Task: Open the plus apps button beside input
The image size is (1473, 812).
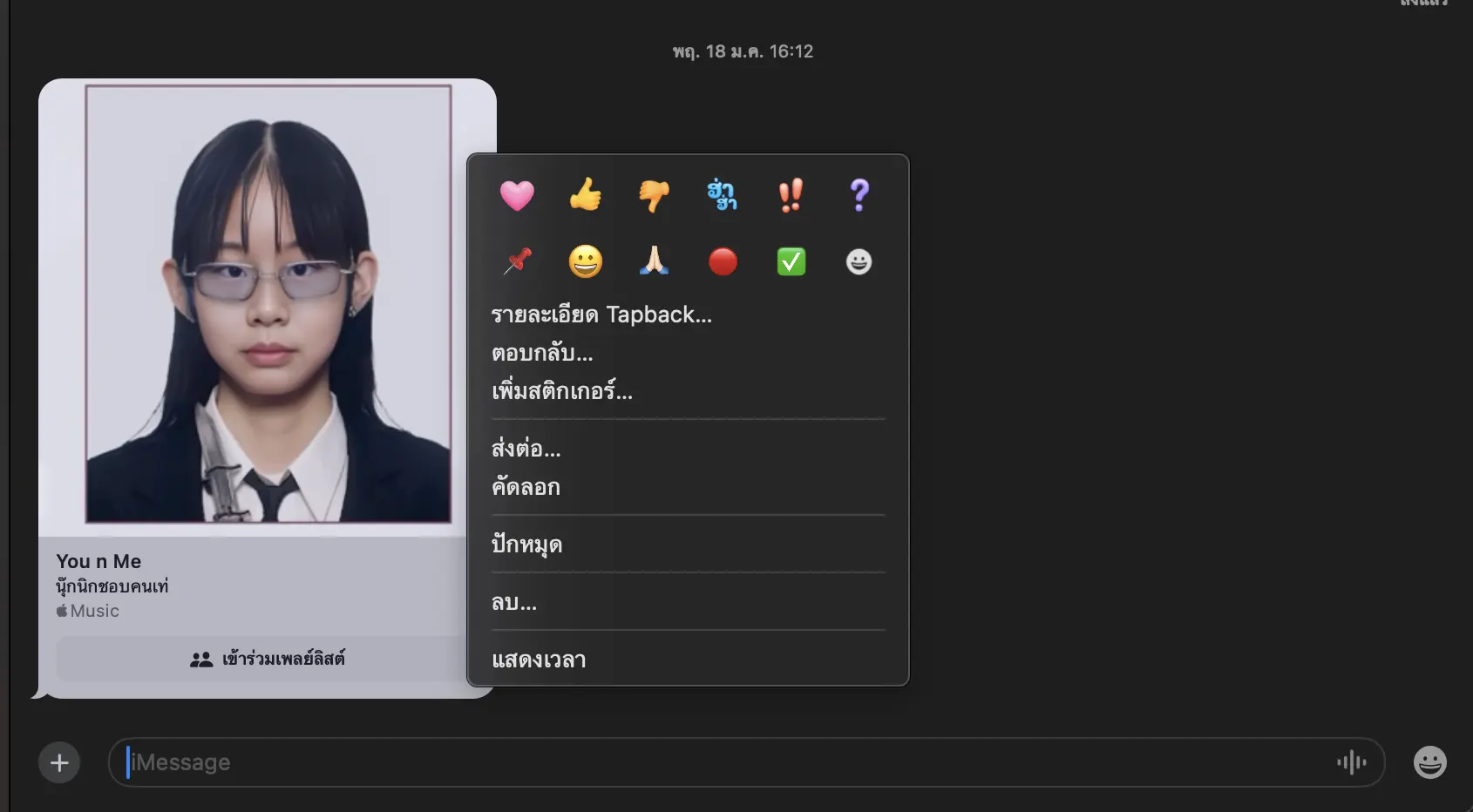Action: pyautogui.click(x=59, y=763)
